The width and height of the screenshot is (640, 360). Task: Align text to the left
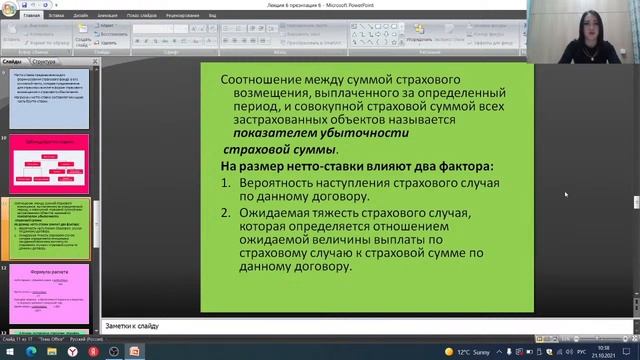click(x=226, y=41)
